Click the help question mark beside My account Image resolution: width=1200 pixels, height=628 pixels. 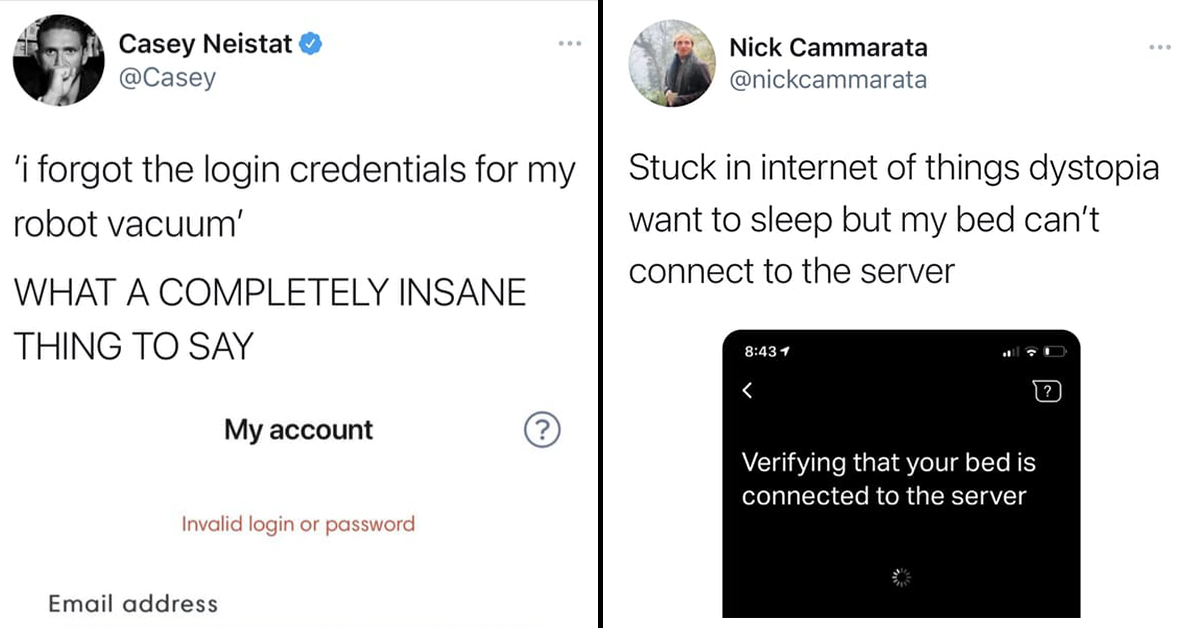pyautogui.click(x=541, y=430)
